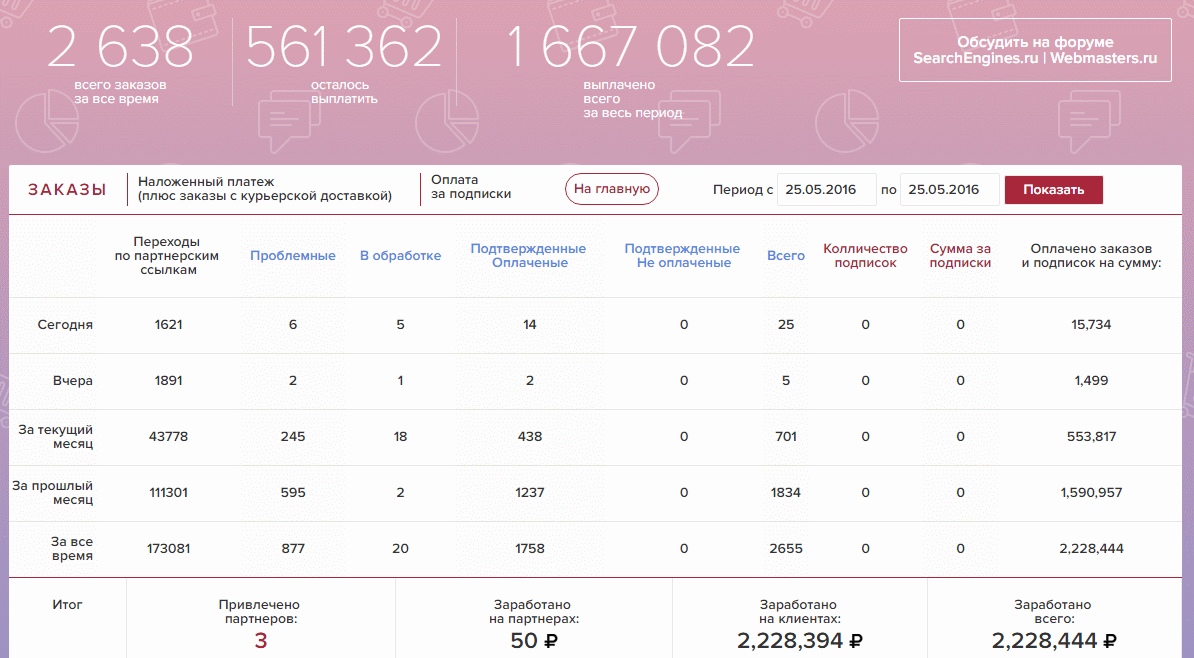Click the 'Подтвержденные Оплаченые' column header
The width and height of the screenshot is (1194, 658).
coord(528,255)
